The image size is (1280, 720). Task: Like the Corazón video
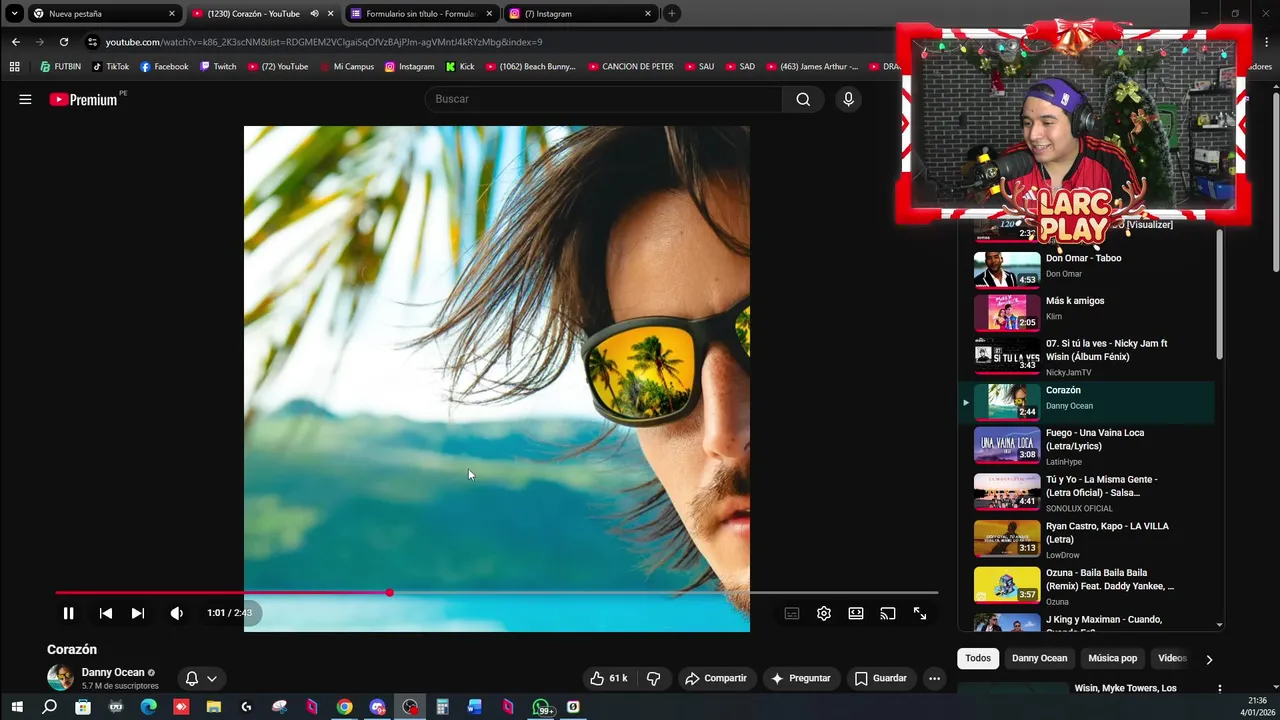click(609, 678)
